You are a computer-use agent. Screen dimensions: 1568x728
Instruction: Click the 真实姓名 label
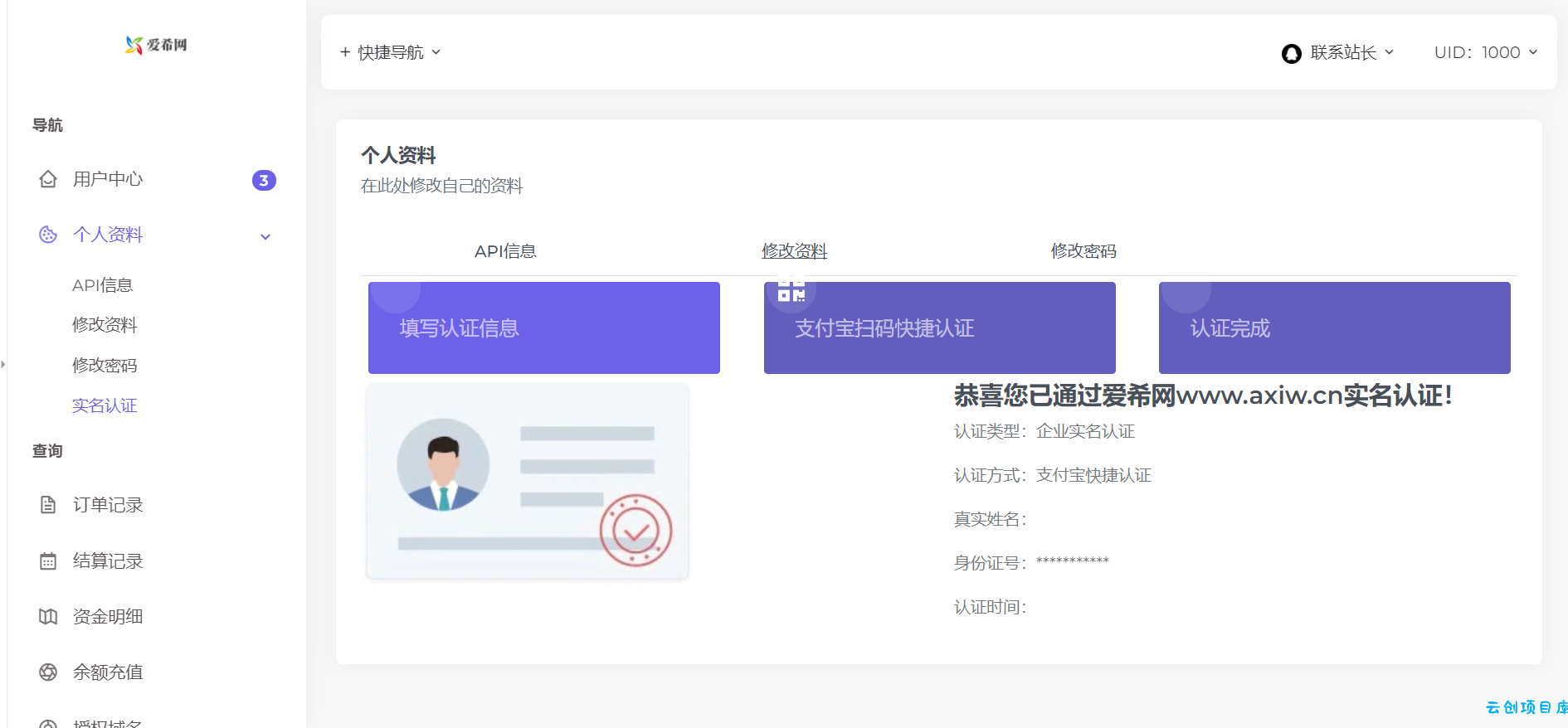pos(991,519)
